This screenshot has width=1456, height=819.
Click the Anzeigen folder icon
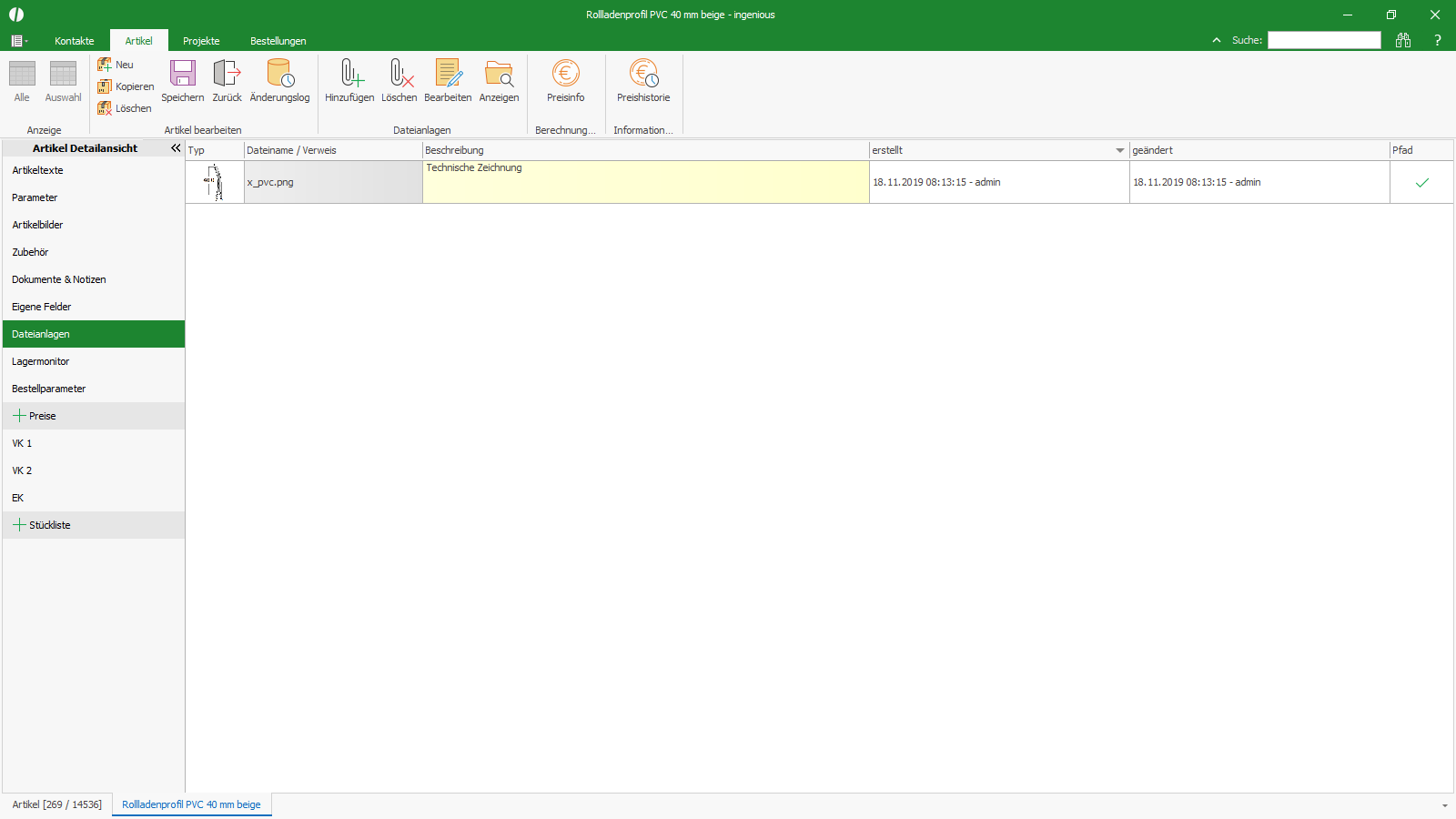click(x=499, y=80)
